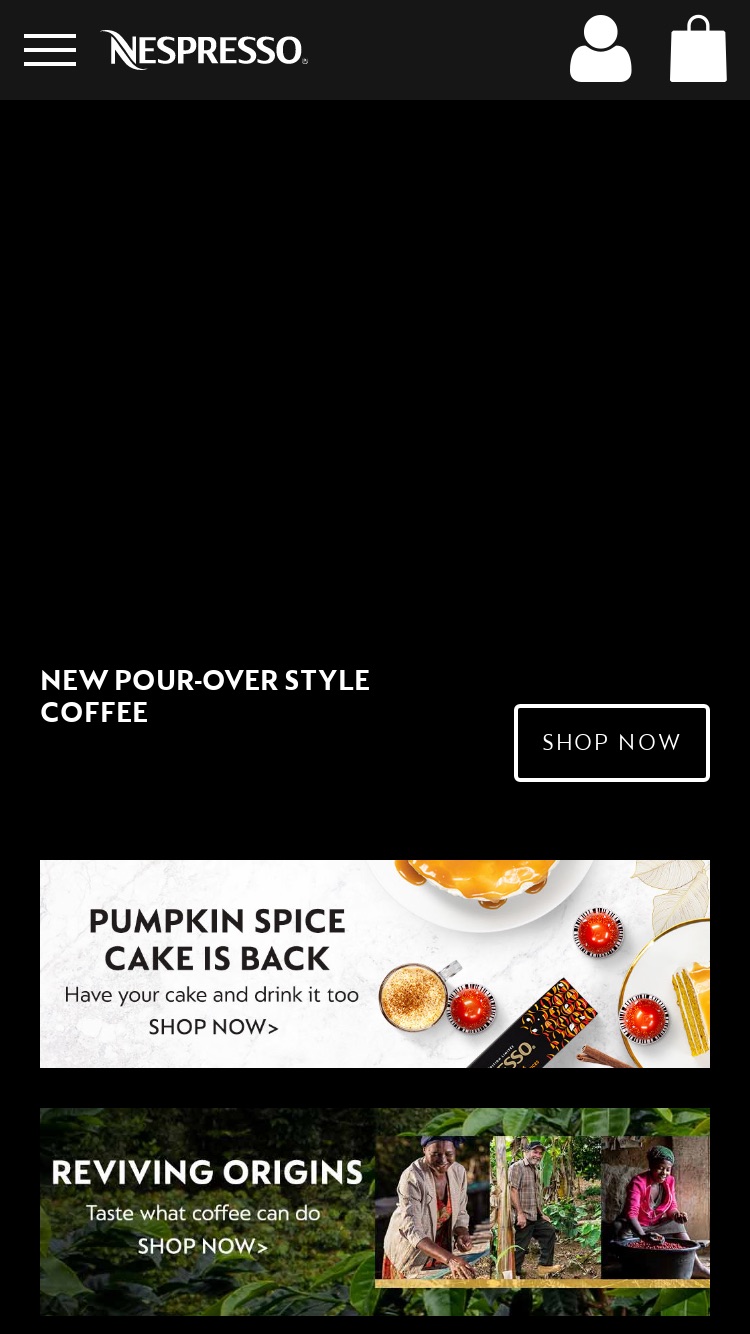Screen dimensions: 750x1334
Task: Tap 'Taste what coffee can do' text
Action: coord(203,1213)
